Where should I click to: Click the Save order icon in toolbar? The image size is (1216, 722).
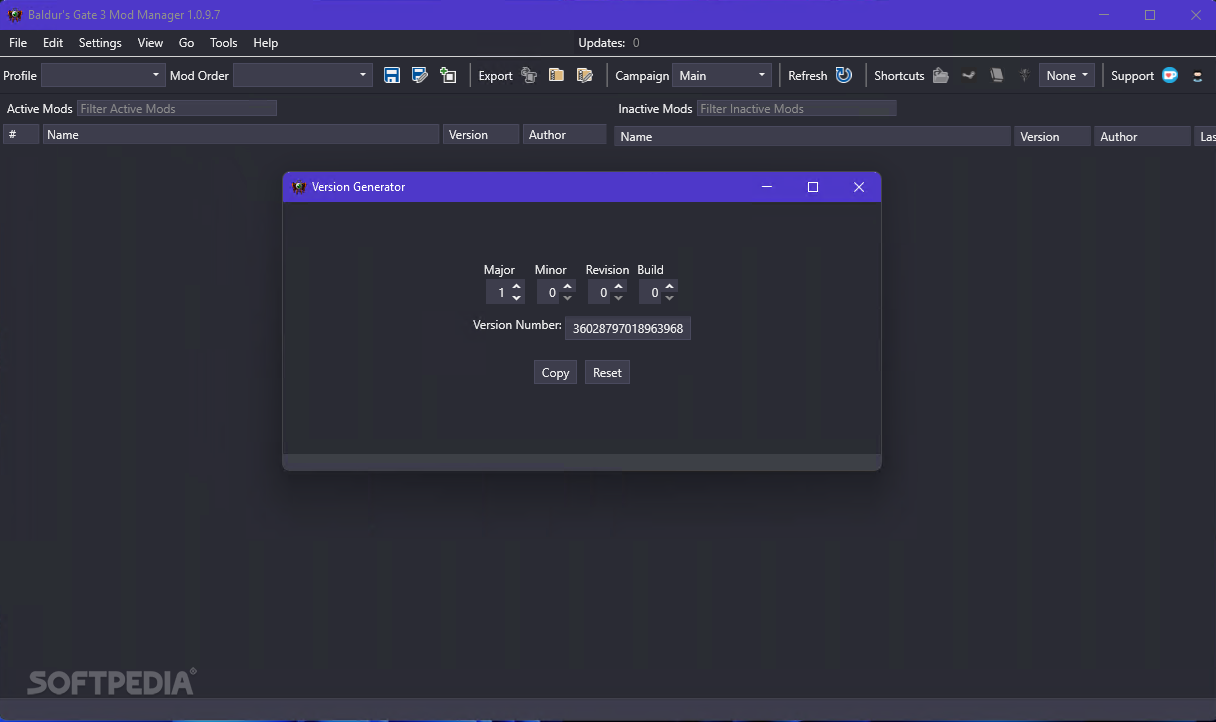click(392, 75)
